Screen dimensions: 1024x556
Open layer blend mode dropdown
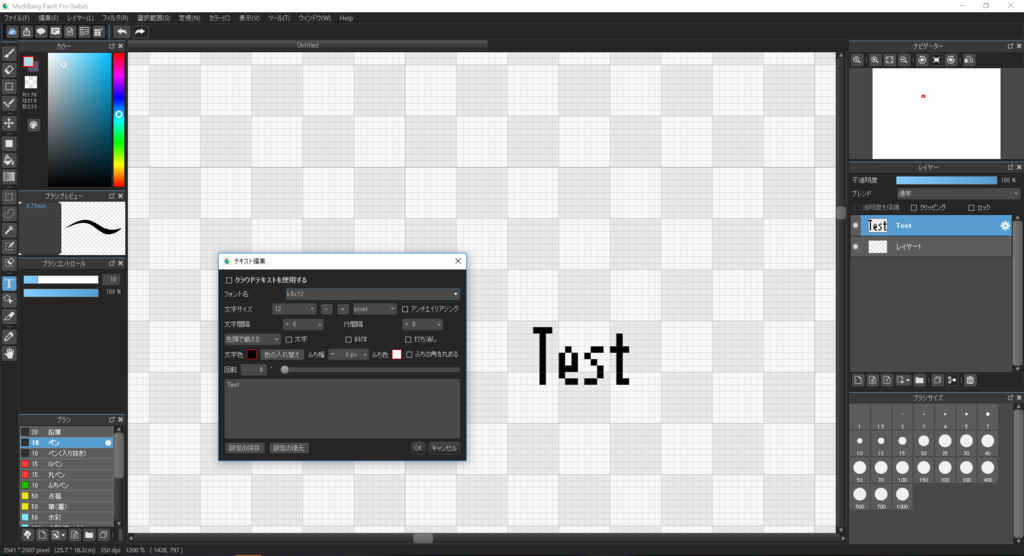(957, 193)
